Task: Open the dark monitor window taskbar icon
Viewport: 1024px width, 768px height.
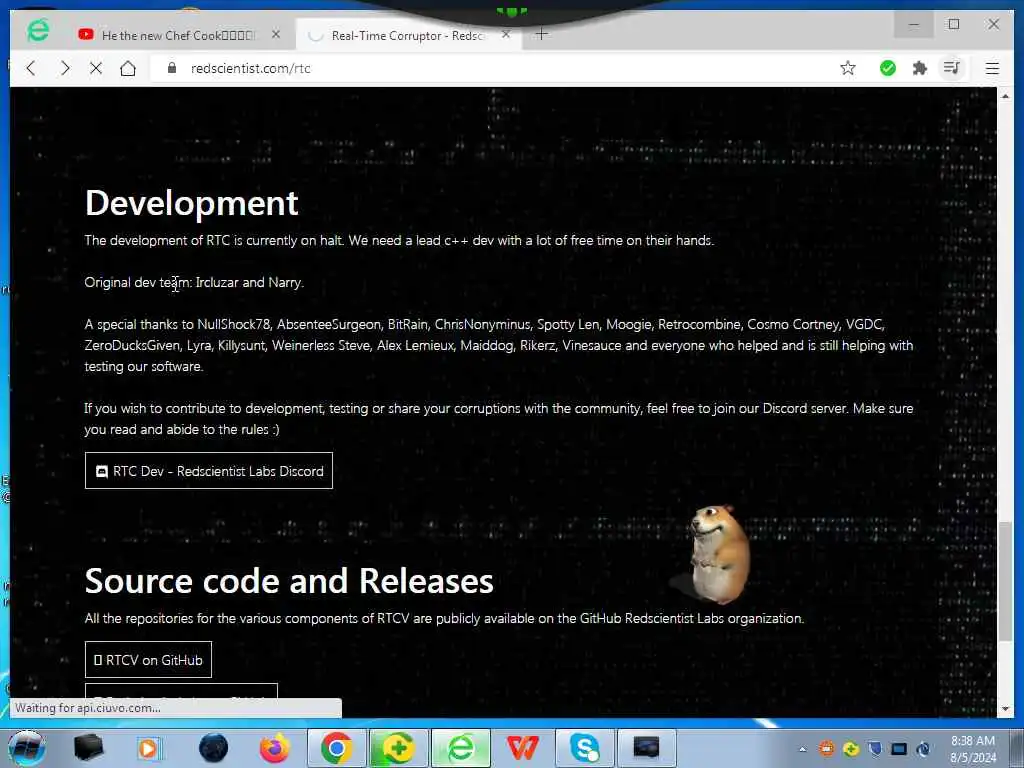Action: [646, 748]
